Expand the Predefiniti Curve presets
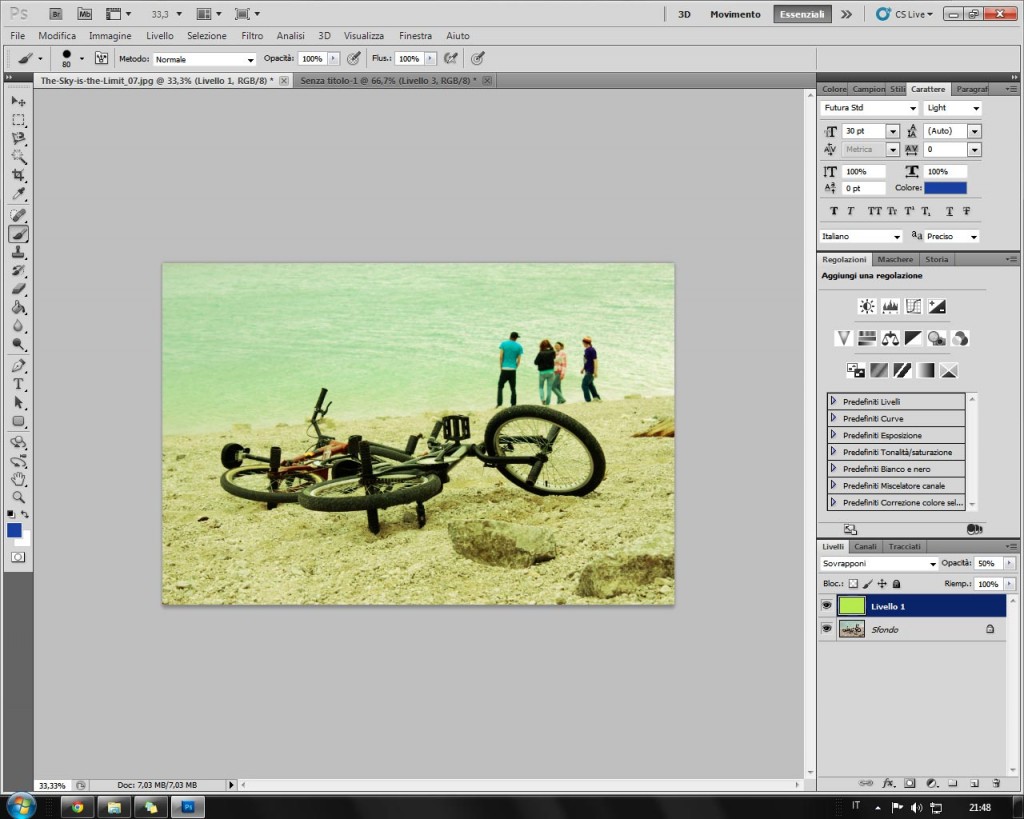The height and width of the screenshot is (819, 1024). (x=834, y=419)
